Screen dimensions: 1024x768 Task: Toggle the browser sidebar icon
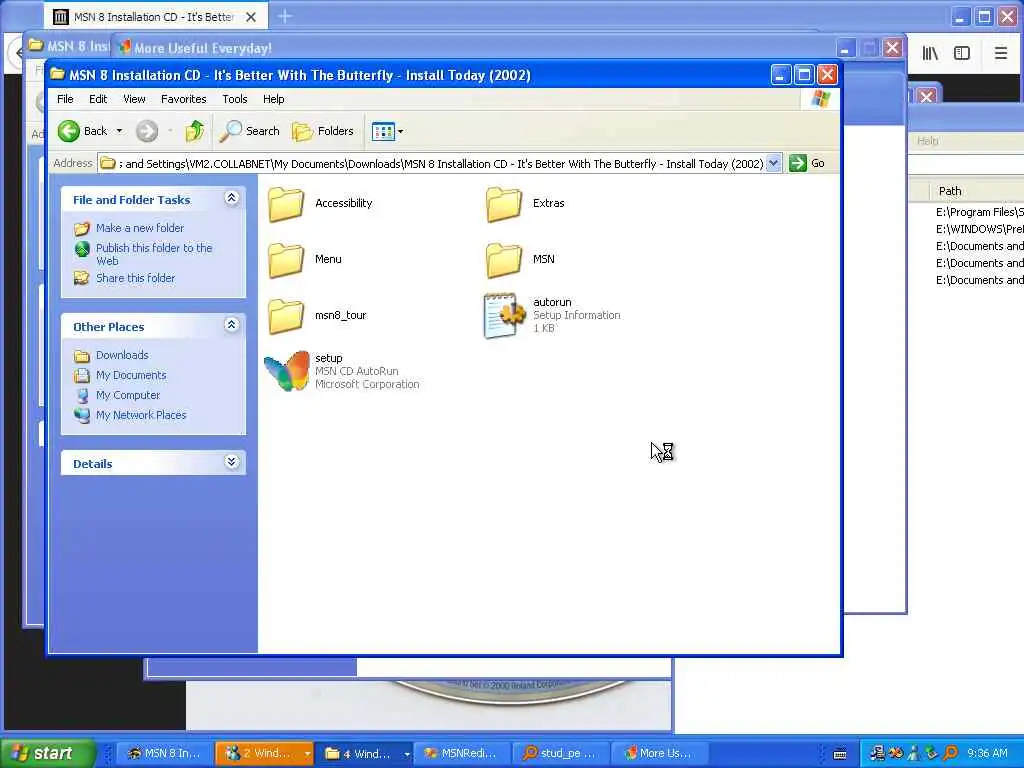click(962, 54)
